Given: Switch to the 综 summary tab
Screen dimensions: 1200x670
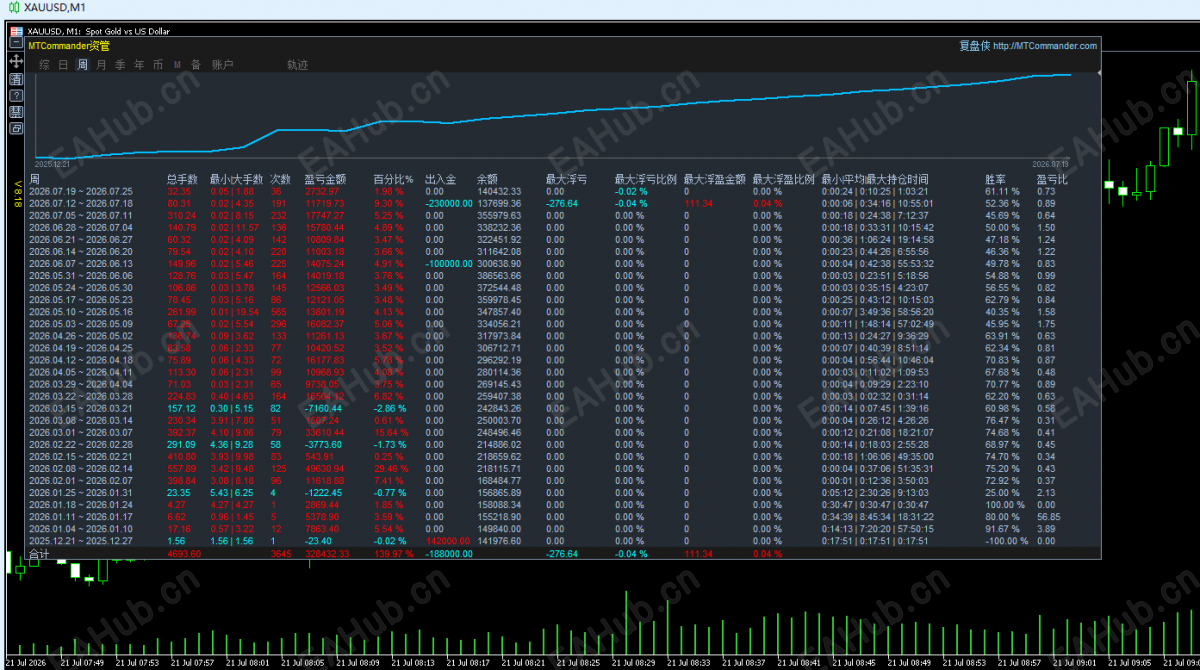Looking at the screenshot, I should (x=45, y=65).
